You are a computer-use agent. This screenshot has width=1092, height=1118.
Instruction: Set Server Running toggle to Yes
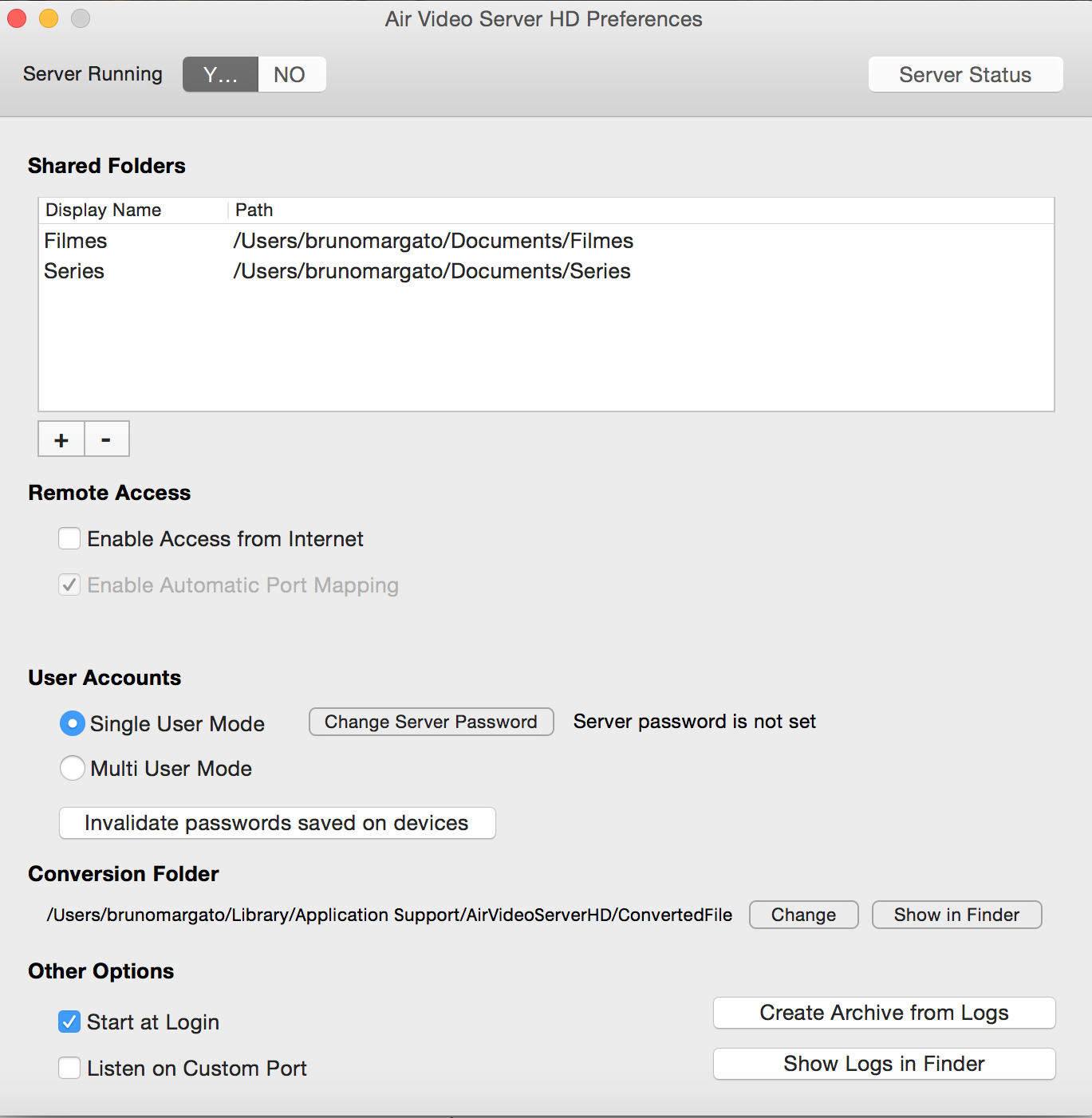coord(220,75)
